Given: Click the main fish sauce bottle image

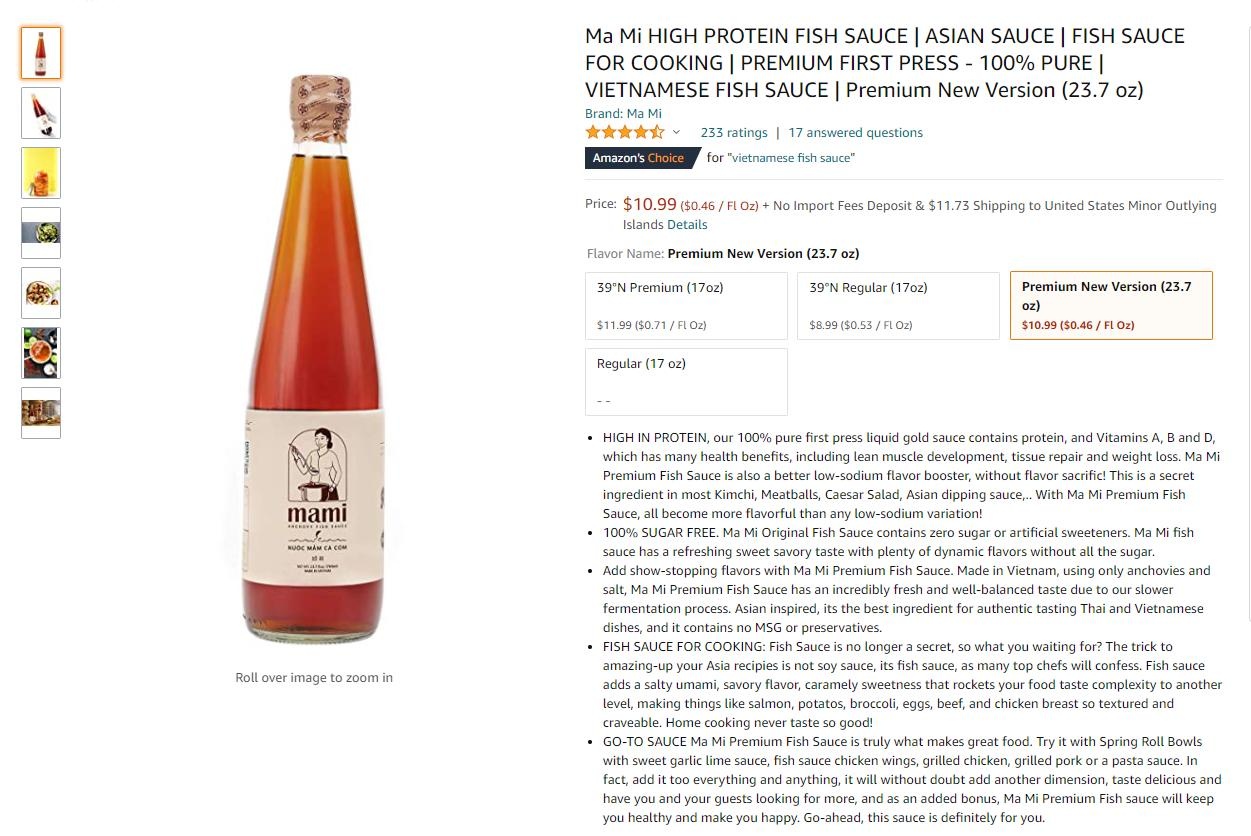Looking at the screenshot, I should [313, 360].
